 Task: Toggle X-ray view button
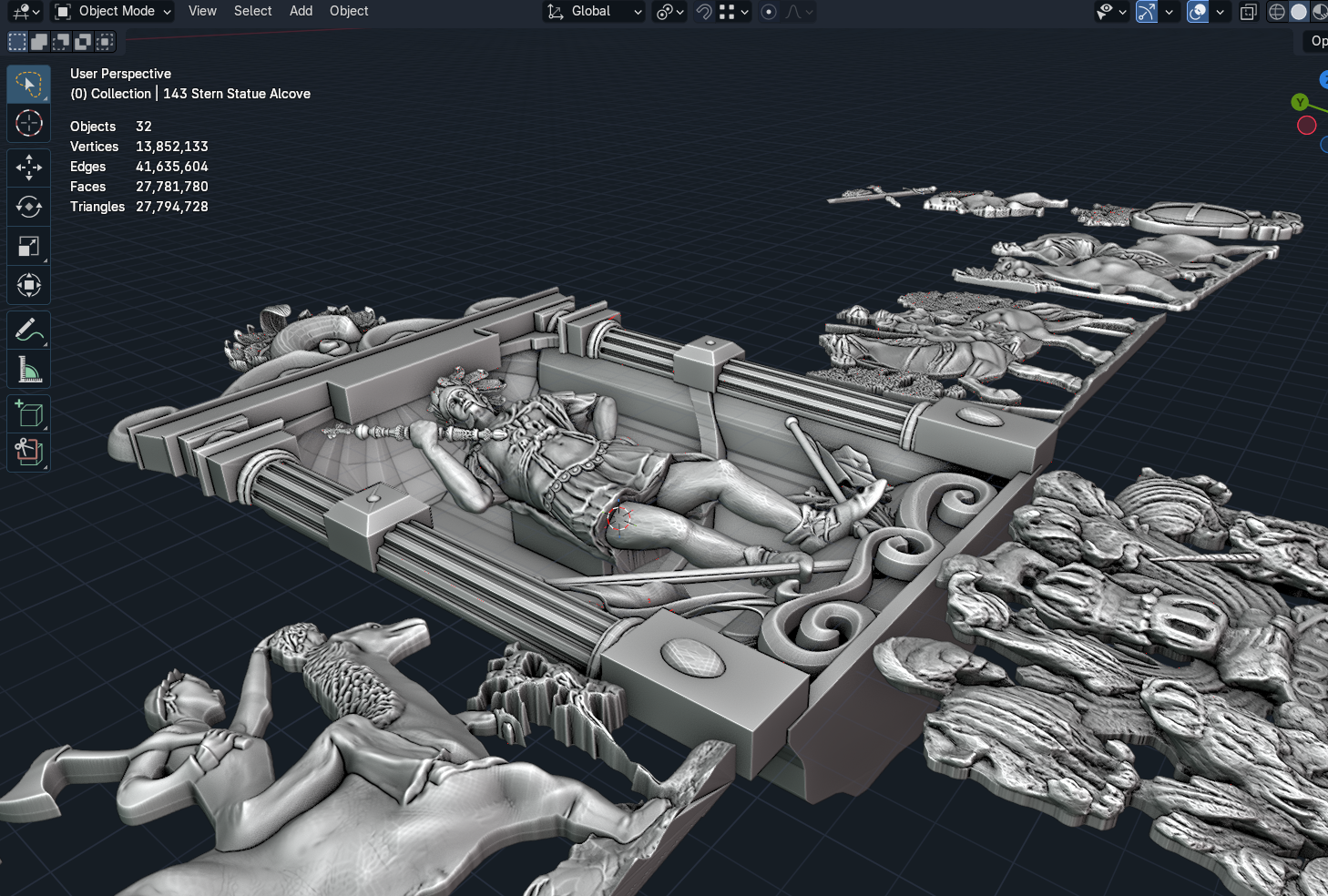[x=1249, y=12]
